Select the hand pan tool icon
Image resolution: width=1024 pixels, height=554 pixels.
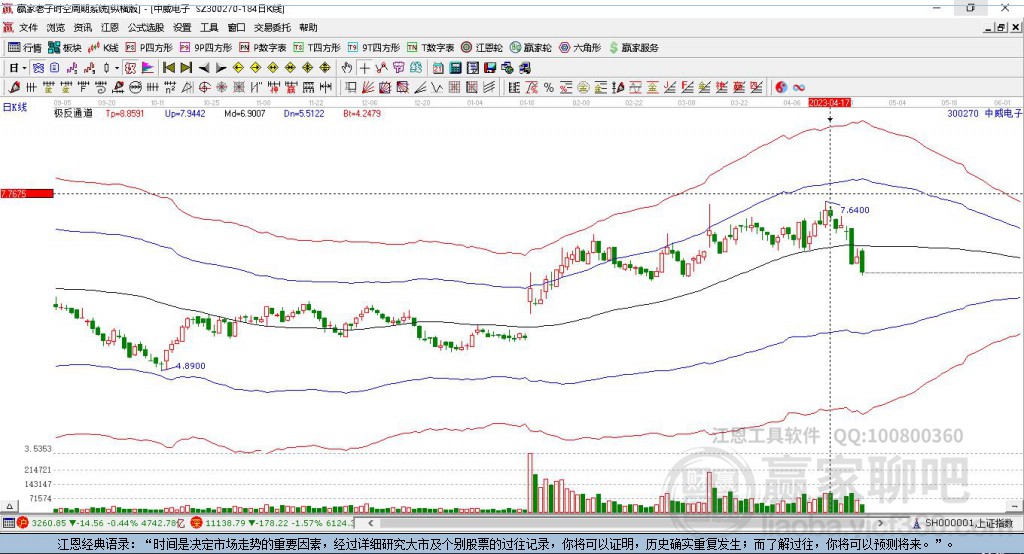click(x=347, y=68)
